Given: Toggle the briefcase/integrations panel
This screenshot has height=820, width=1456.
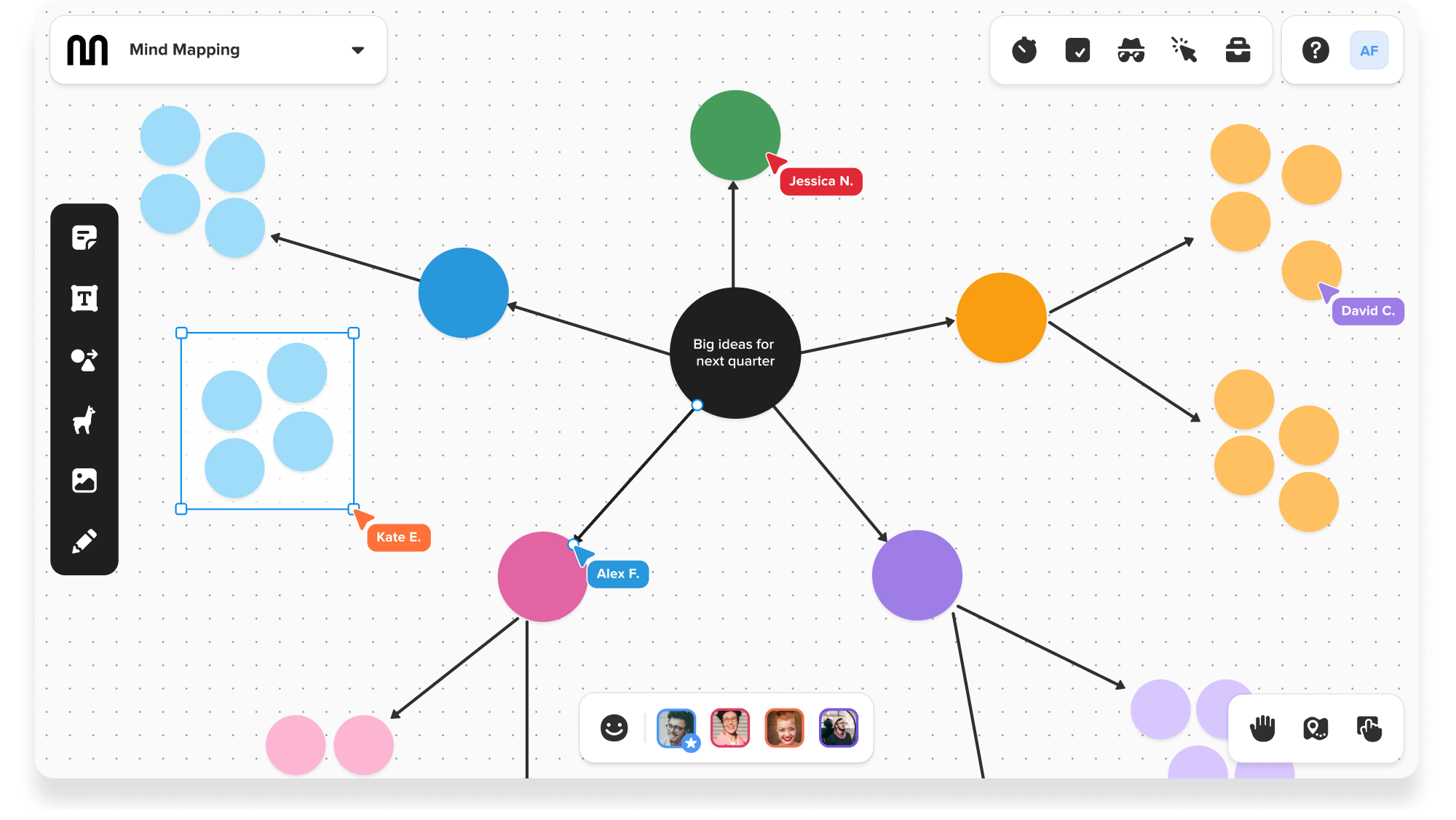Looking at the screenshot, I should 1238,50.
